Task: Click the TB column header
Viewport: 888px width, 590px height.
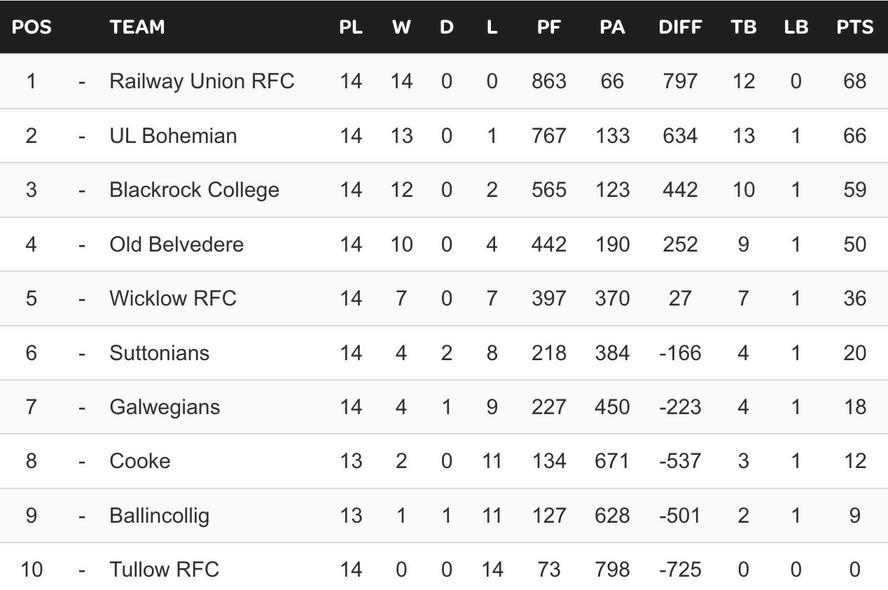Action: [x=743, y=27]
